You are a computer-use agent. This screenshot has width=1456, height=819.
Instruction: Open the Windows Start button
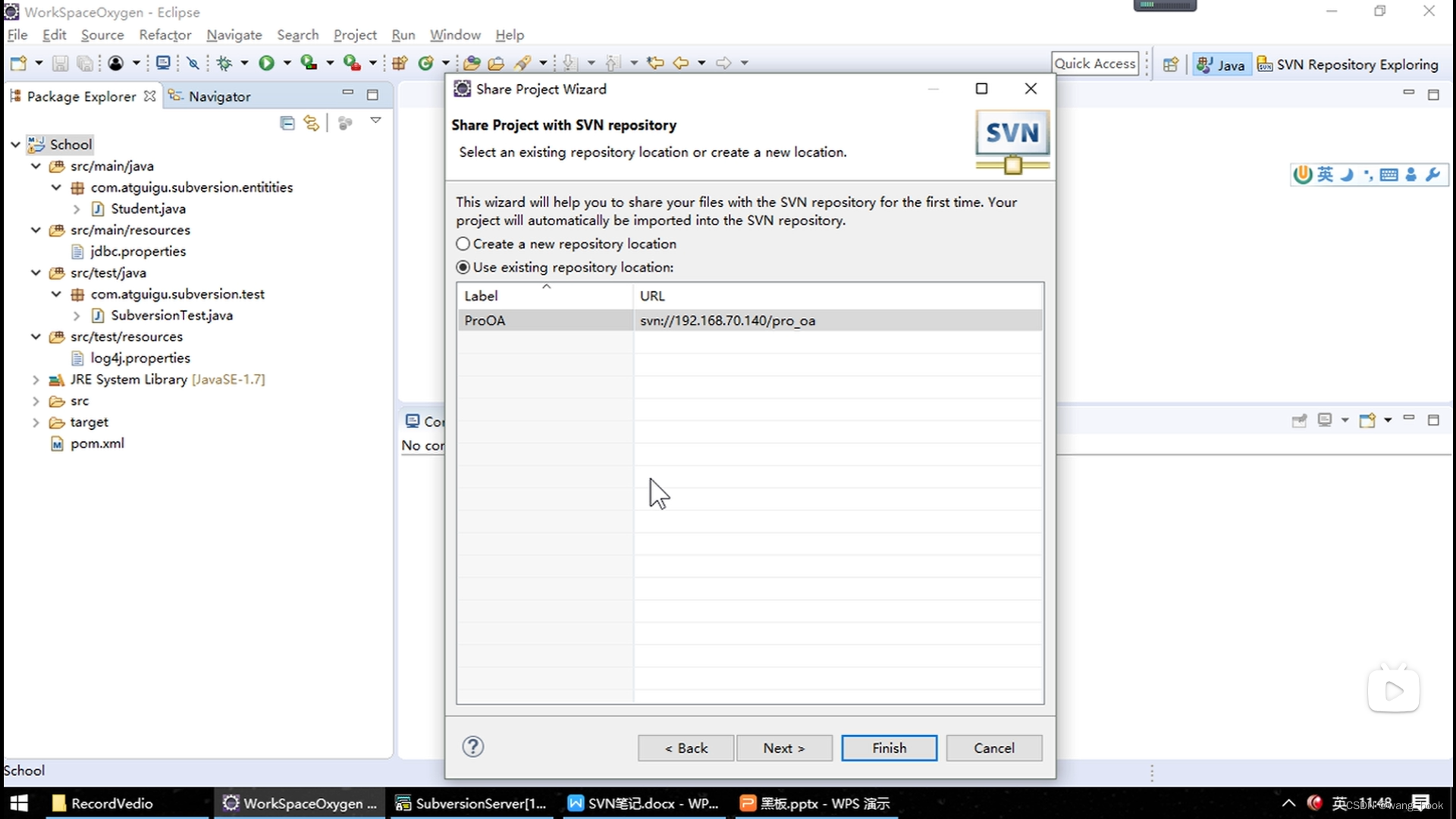click(18, 803)
